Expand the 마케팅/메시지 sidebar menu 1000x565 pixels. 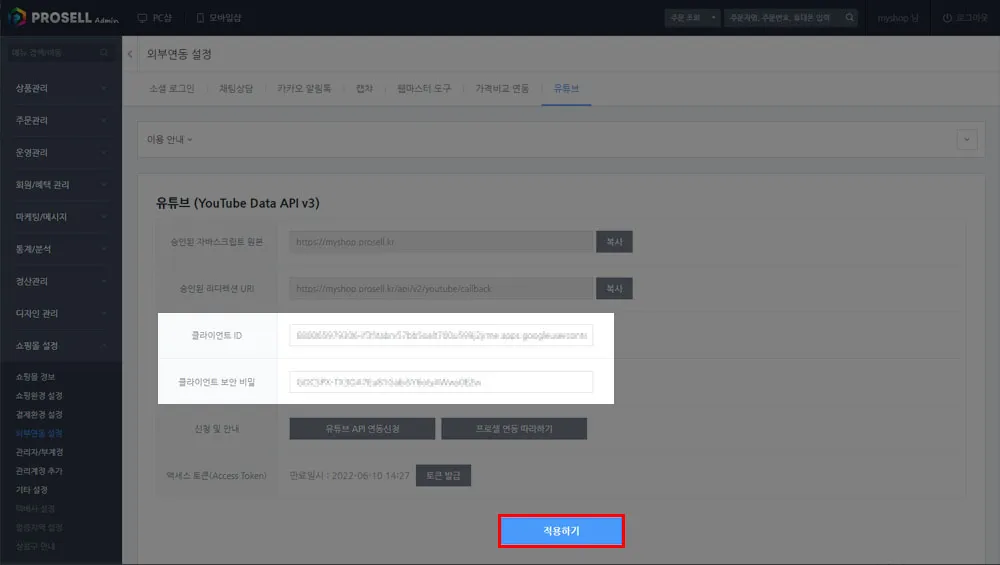61,217
